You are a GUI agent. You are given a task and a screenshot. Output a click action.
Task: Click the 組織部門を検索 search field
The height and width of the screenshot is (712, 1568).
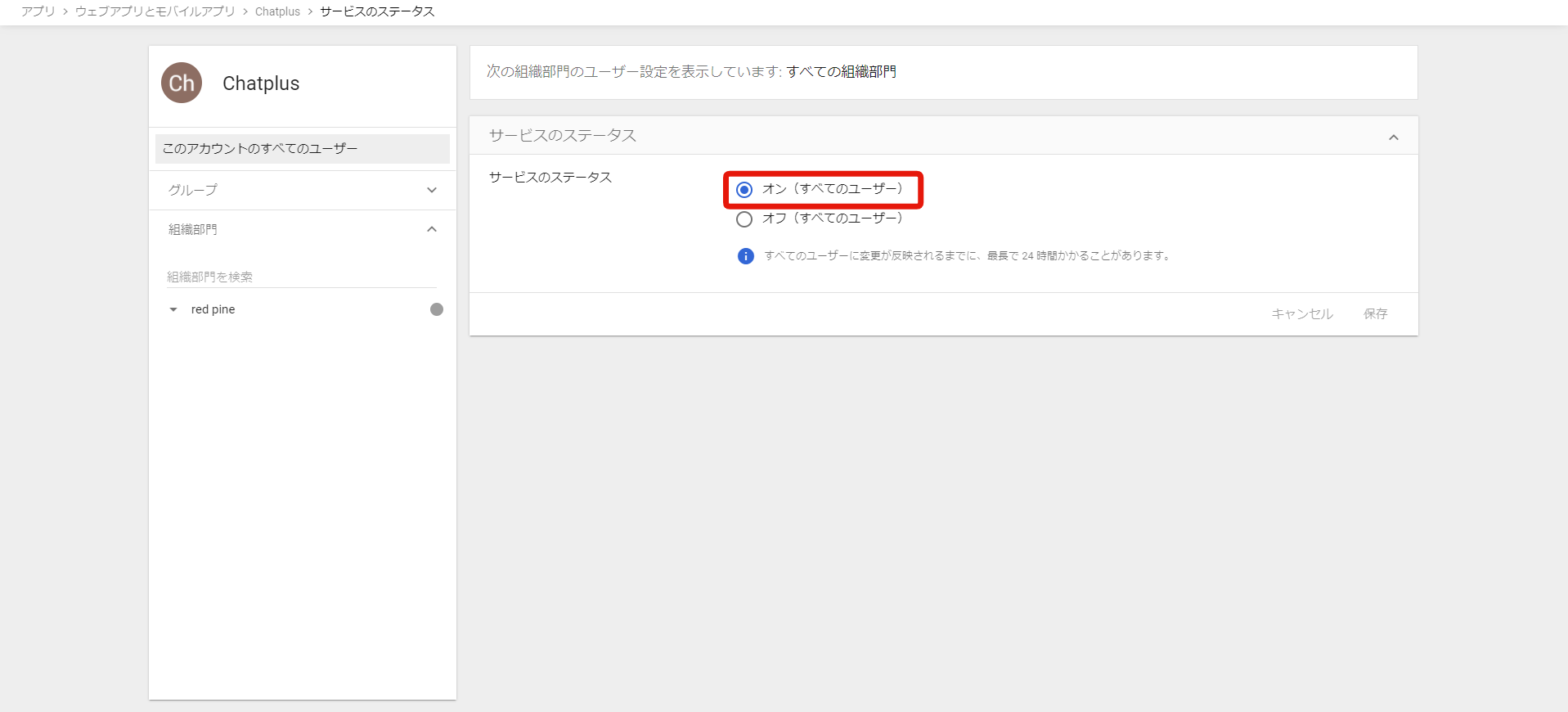tap(302, 277)
